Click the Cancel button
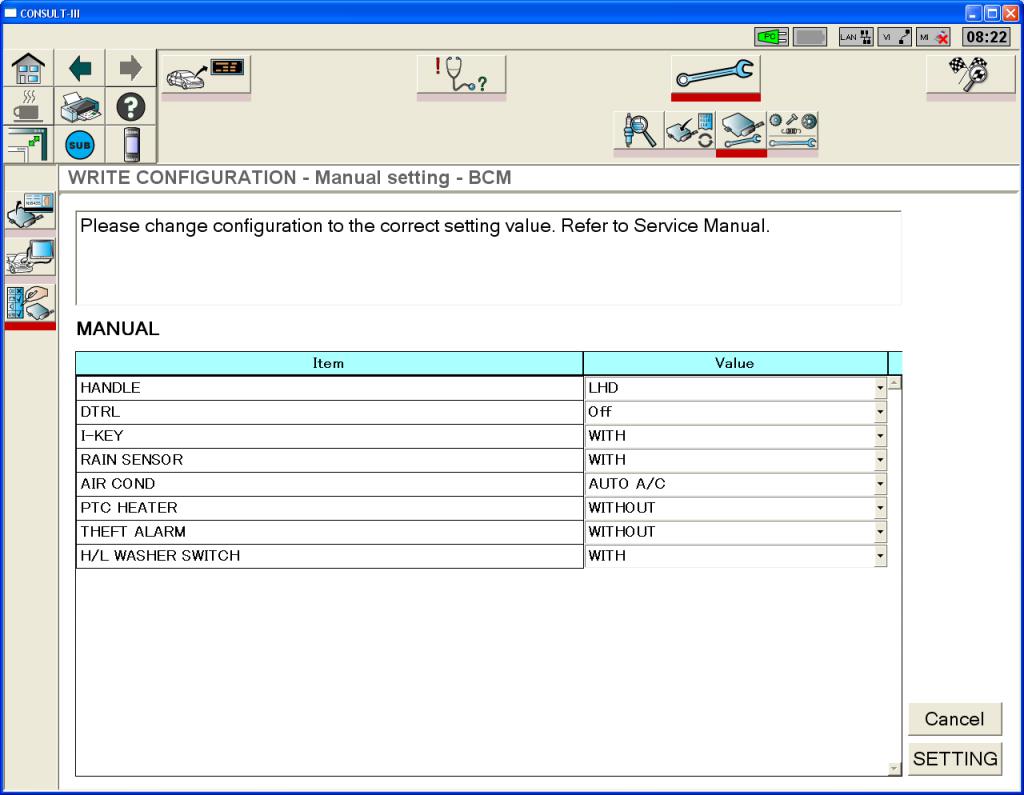 (954, 719)
